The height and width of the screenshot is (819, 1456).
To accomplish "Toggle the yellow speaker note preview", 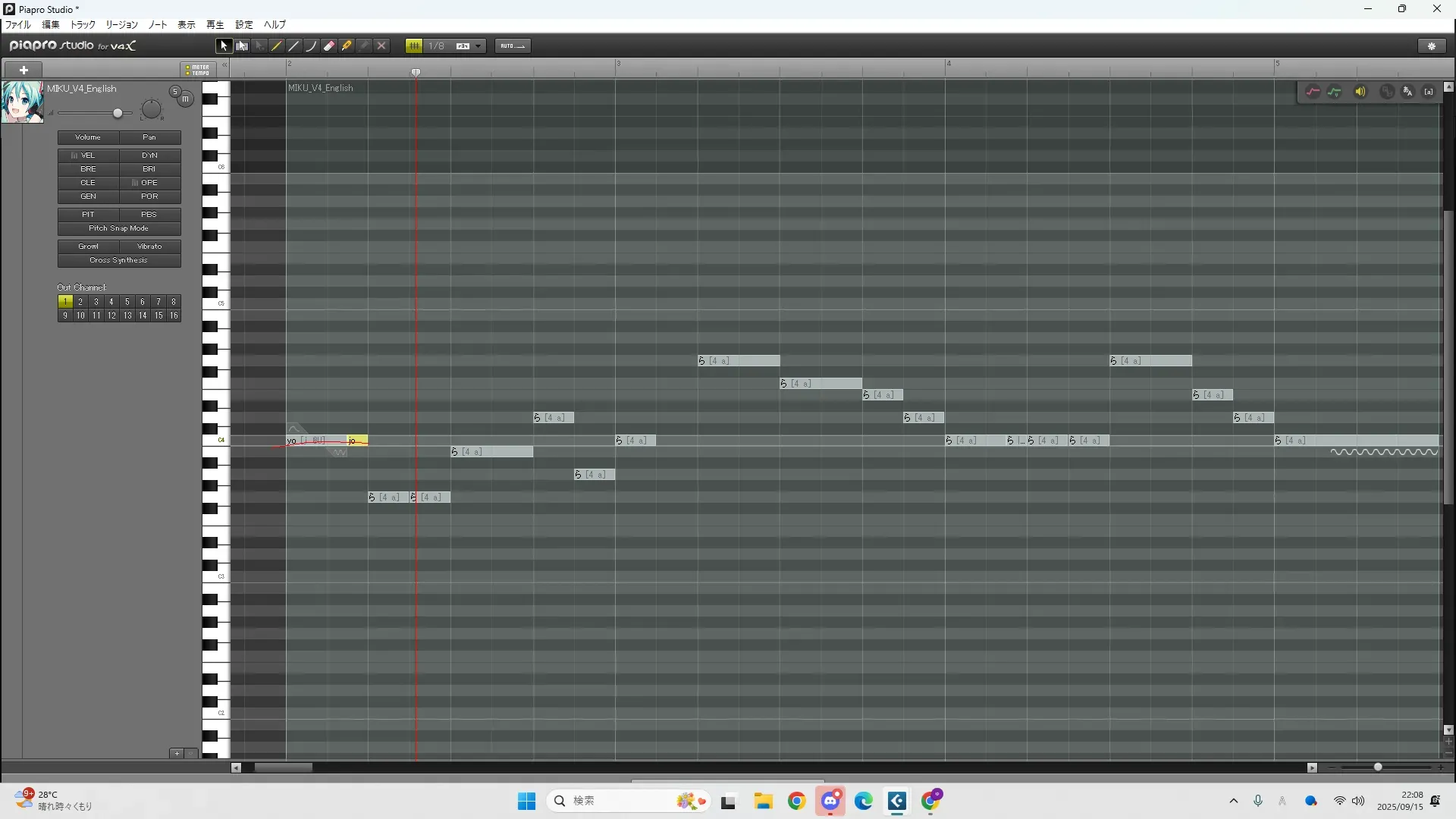I will point(1360,92).
